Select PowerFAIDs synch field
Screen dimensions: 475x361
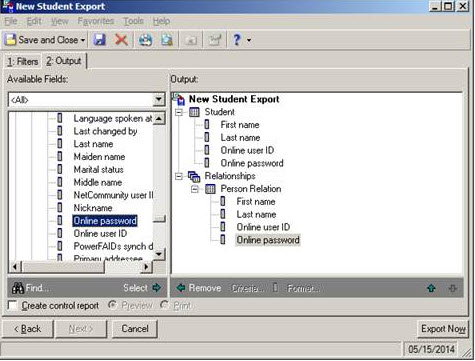pyautogui.click(x=113, y=246)
